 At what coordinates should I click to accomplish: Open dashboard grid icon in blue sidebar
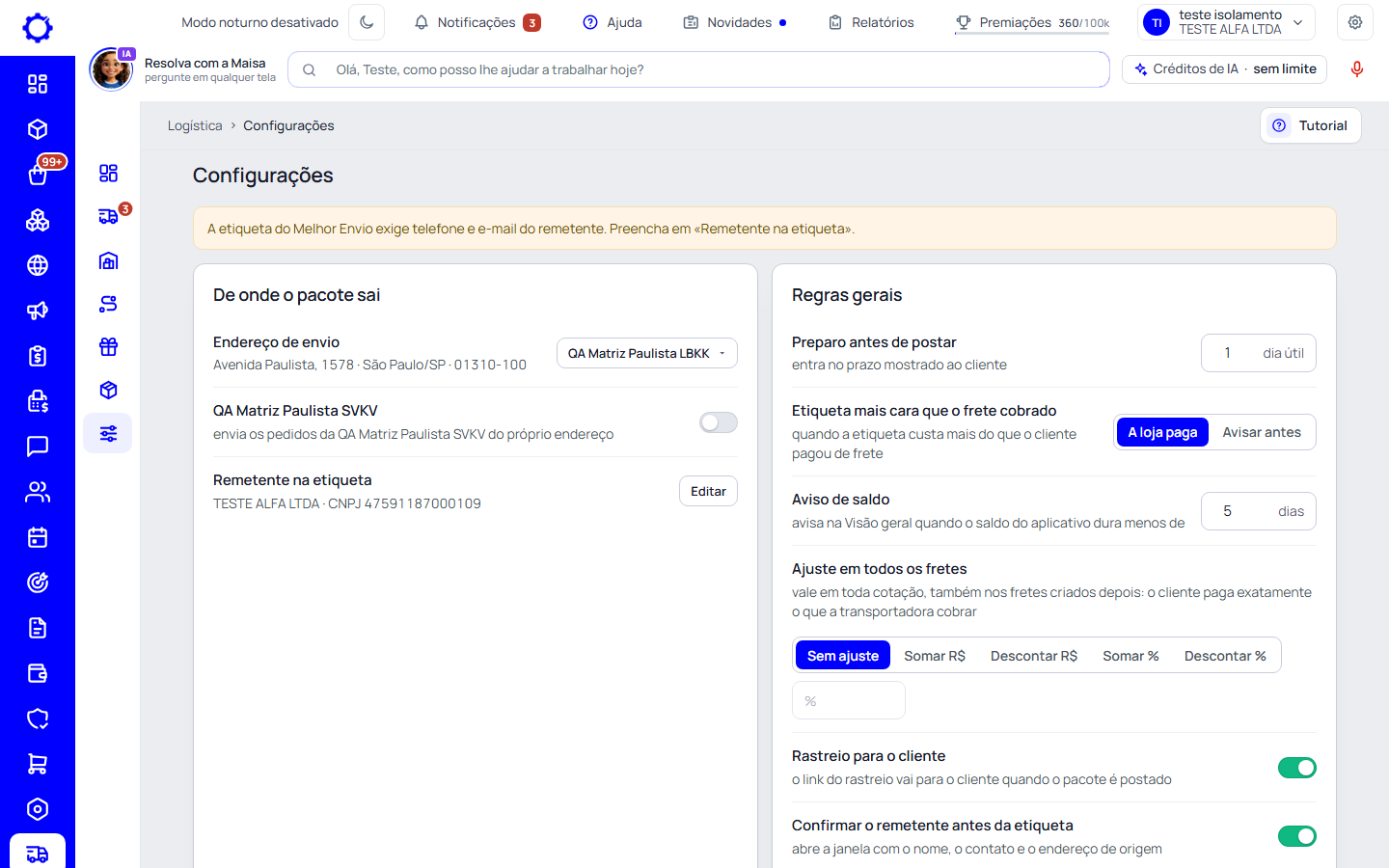(x=38, y=84)
